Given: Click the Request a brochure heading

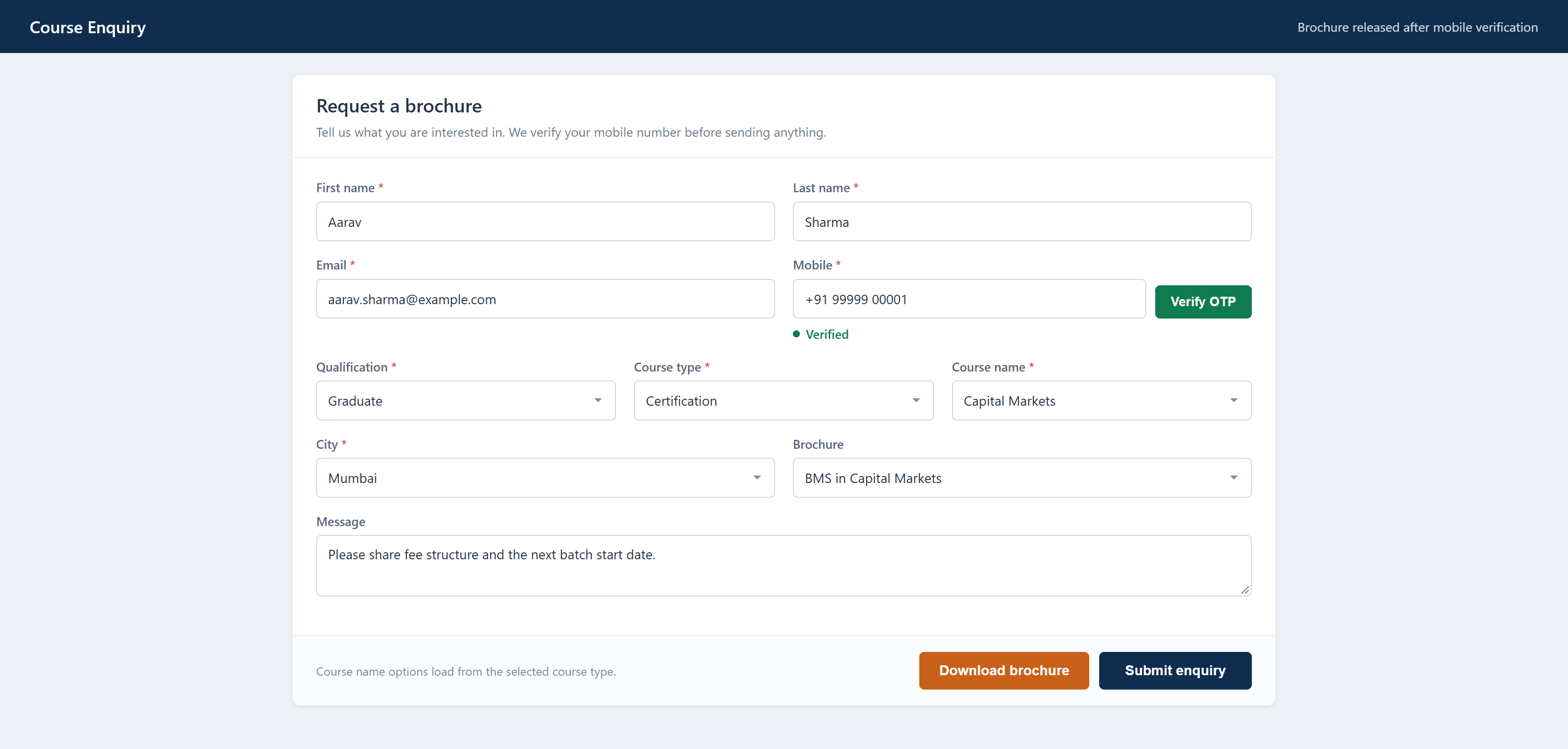Looking at the screenshot, I should coord(399,106).
